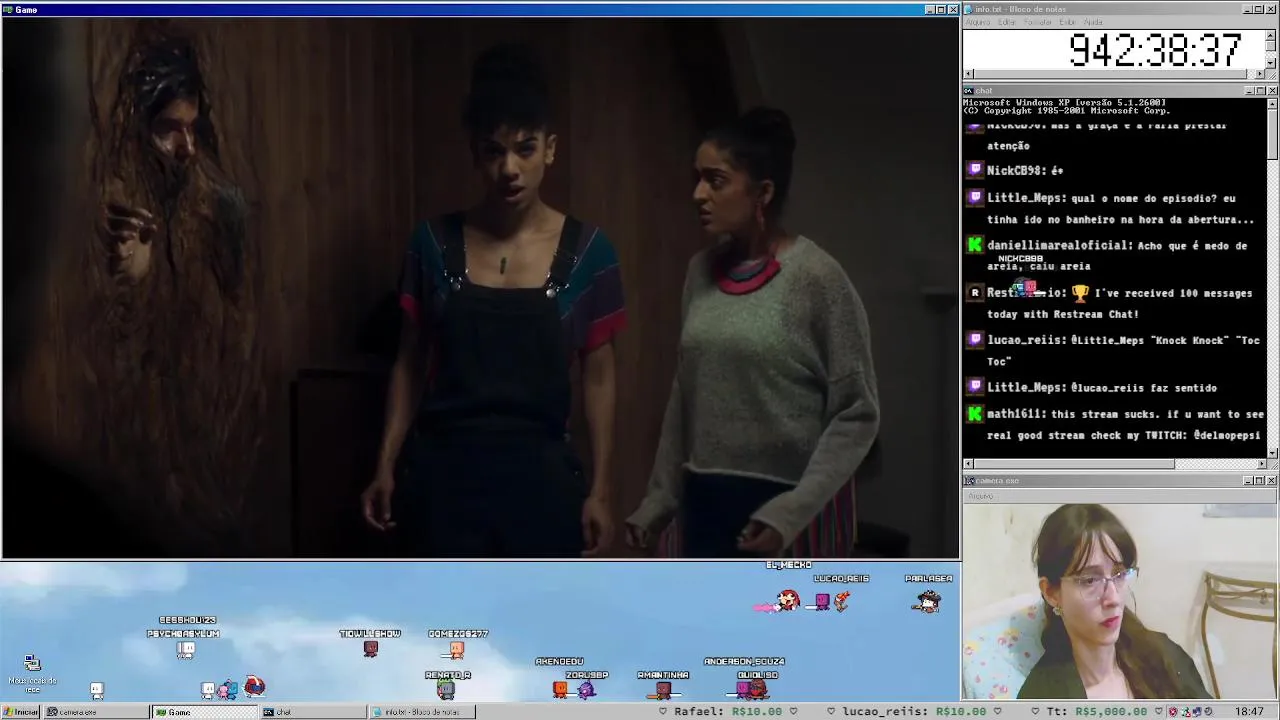
Task: Click Notepad horizontal scrollbar left arrow
Action: (x=968, y=74)
